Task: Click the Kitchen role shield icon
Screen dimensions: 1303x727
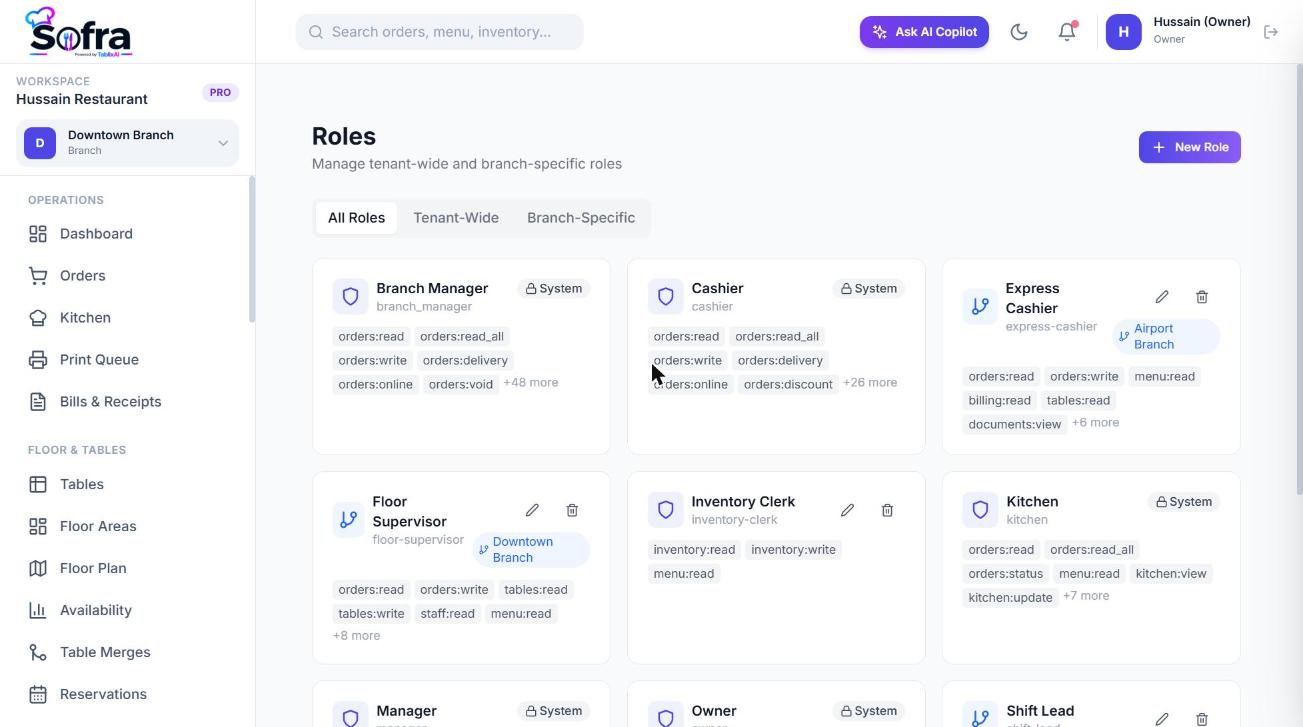Action: (980, 509)
